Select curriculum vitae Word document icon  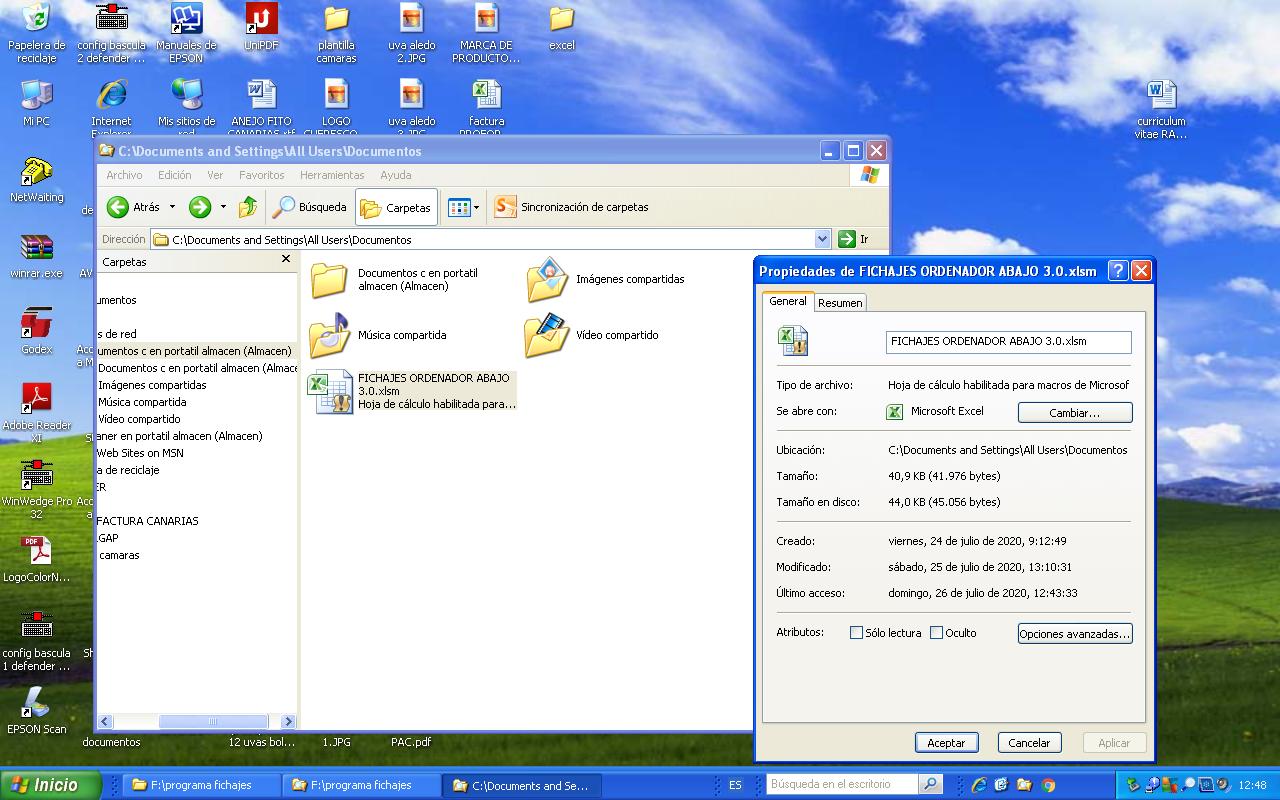1161,110
